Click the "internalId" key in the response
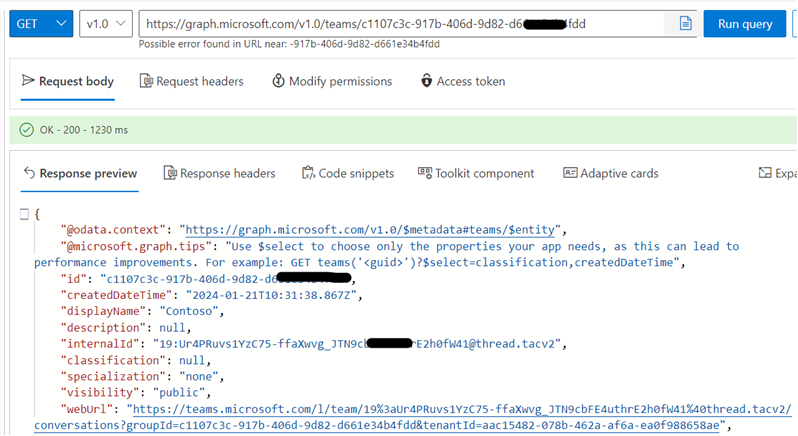798x436 pixels. coord(100,344)
